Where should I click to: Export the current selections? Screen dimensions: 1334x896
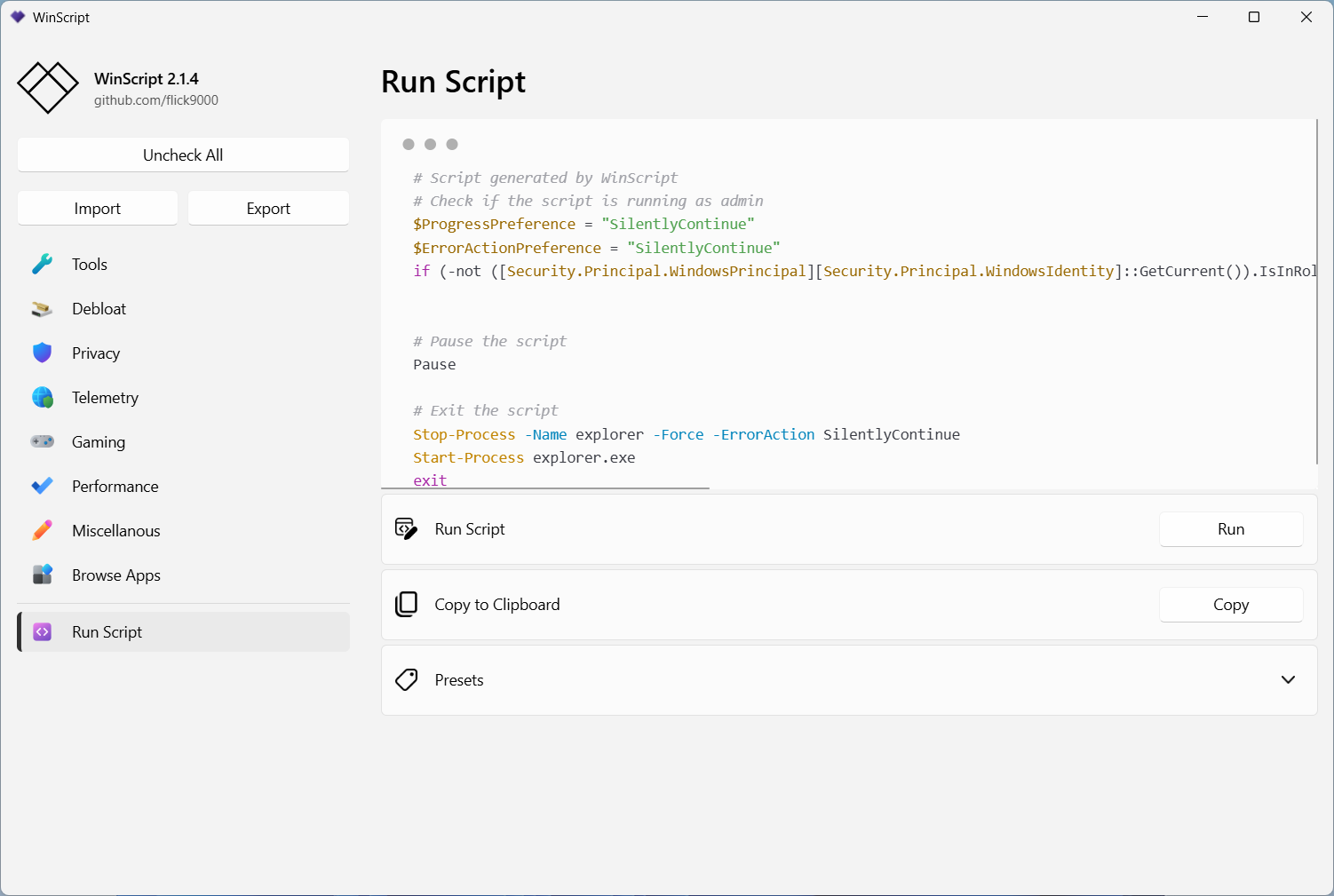tap(268, 209)
